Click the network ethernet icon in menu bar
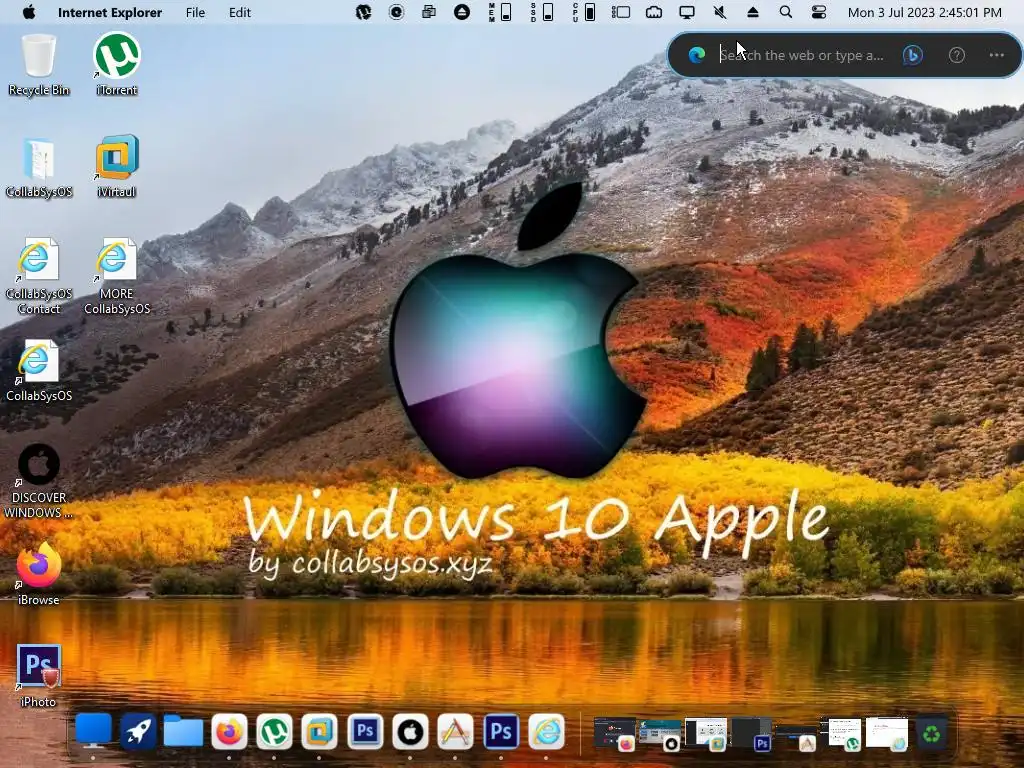 654,12
